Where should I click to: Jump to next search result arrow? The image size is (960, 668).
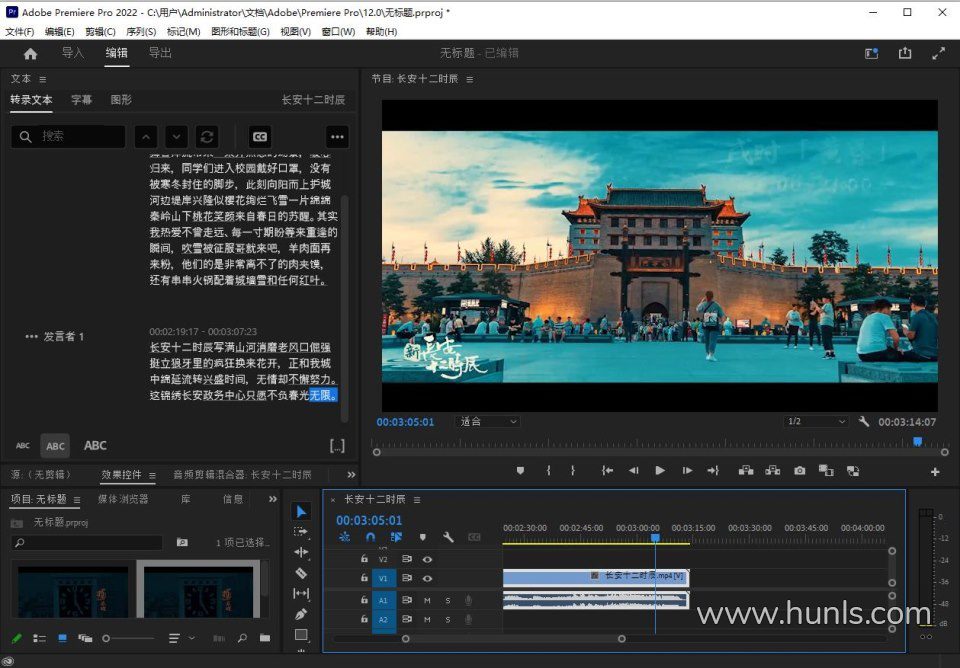click(x=176, y=137)
